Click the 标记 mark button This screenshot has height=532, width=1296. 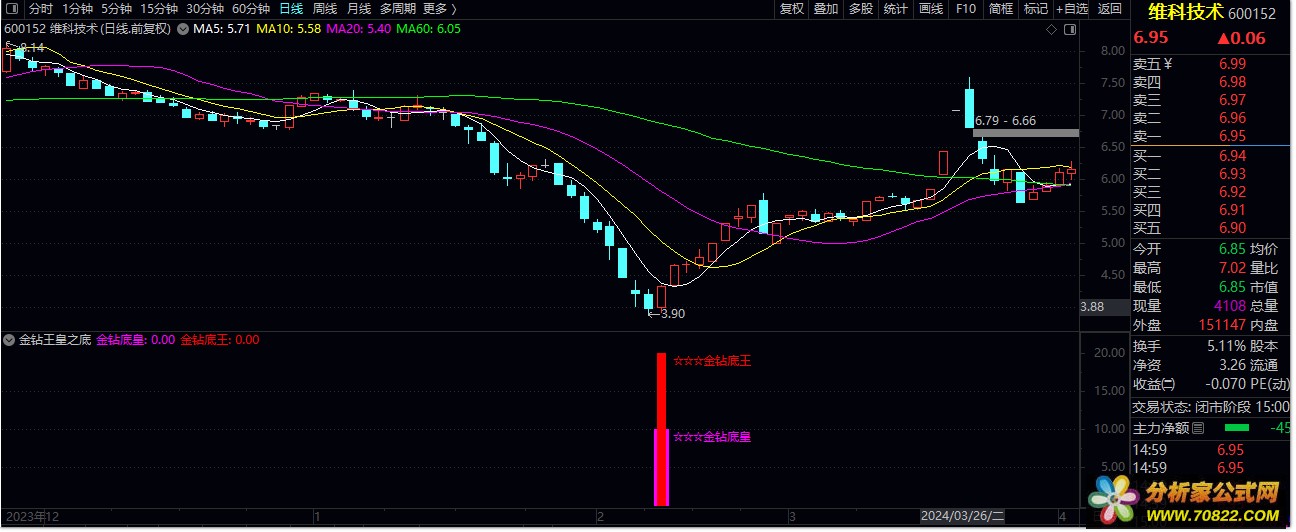[x=1036, y=9]
